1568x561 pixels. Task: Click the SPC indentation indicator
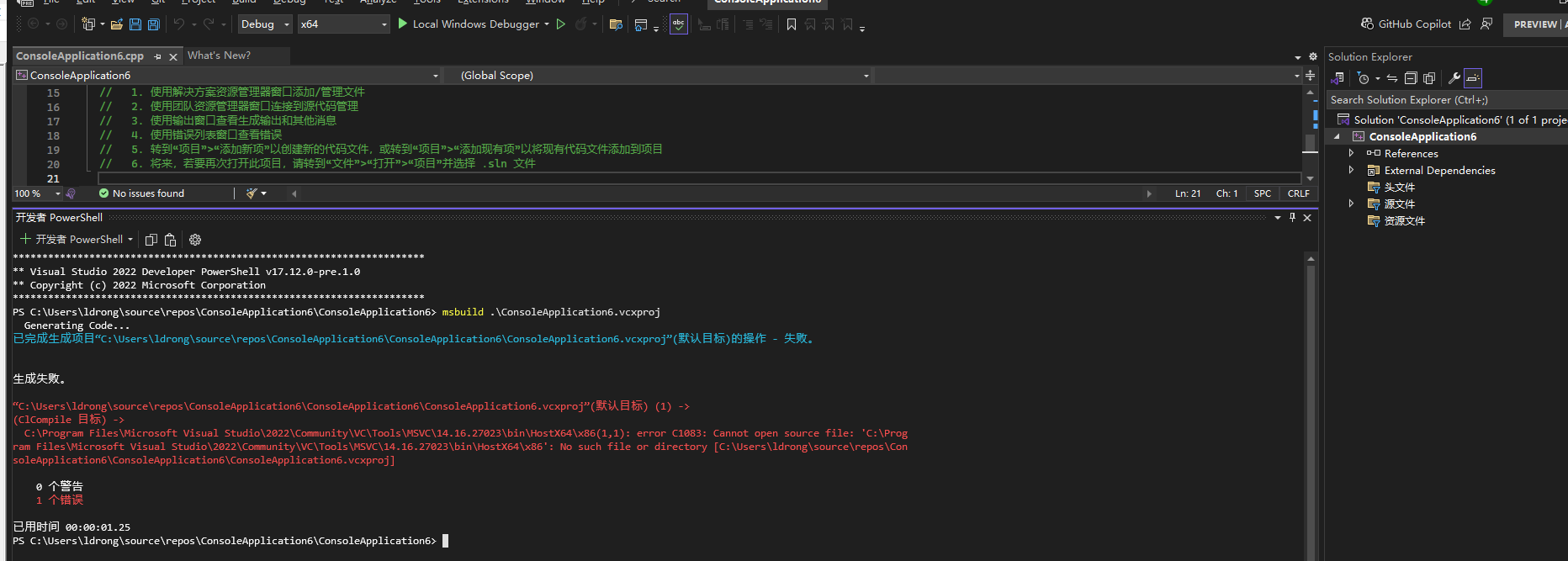pyautogui.click(x=1263, y=193)
